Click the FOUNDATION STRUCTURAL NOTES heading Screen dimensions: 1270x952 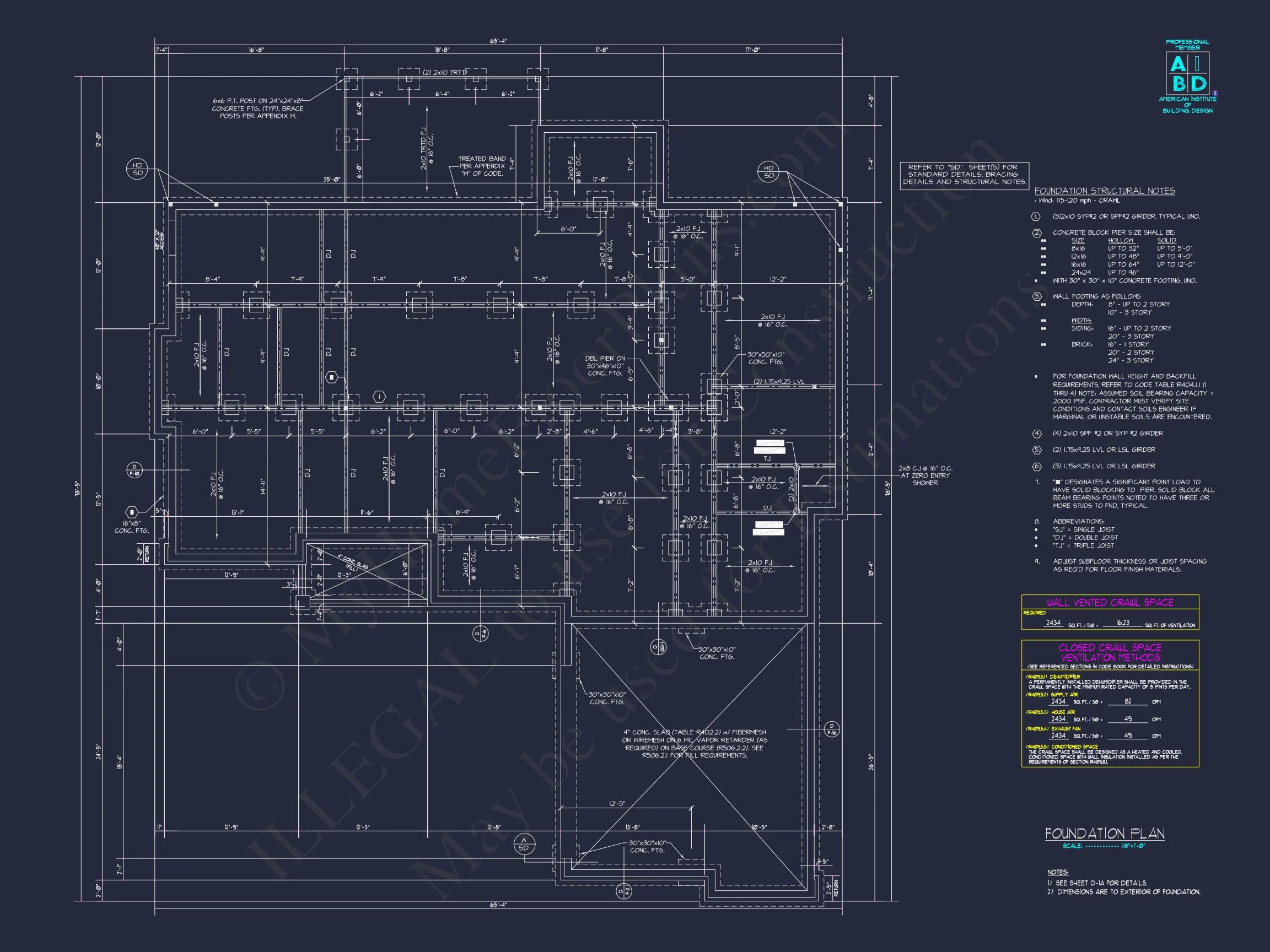pyautogui.click(x=1104, y=191)
